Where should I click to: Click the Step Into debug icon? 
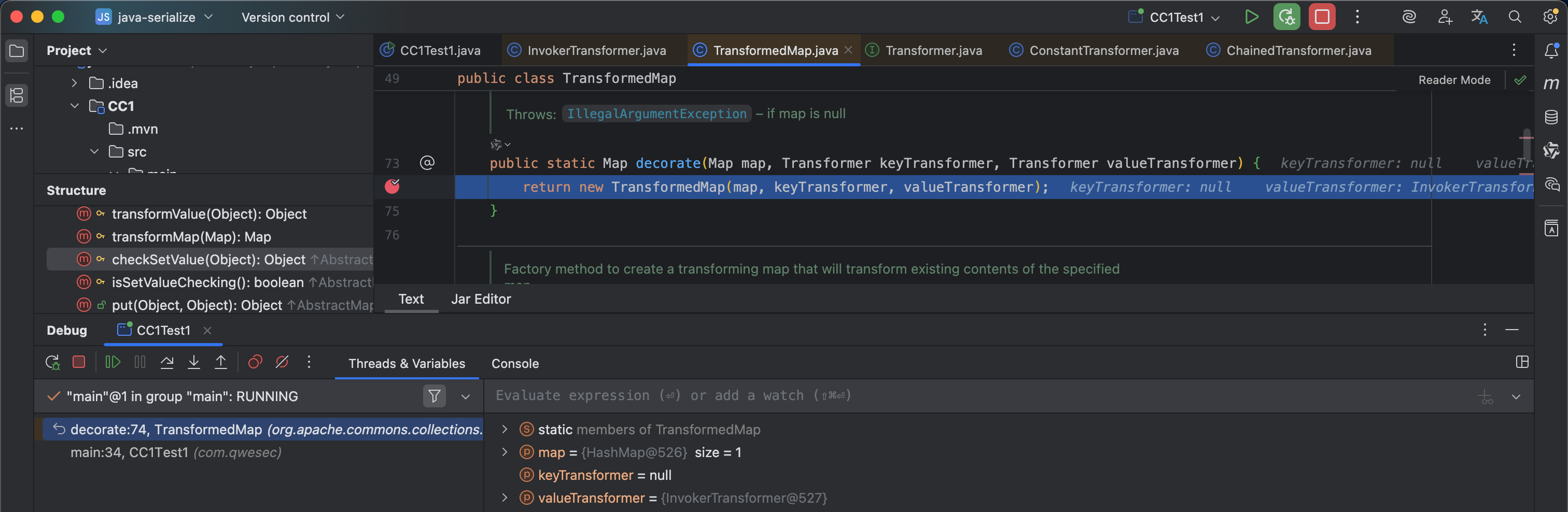[193, 362]
